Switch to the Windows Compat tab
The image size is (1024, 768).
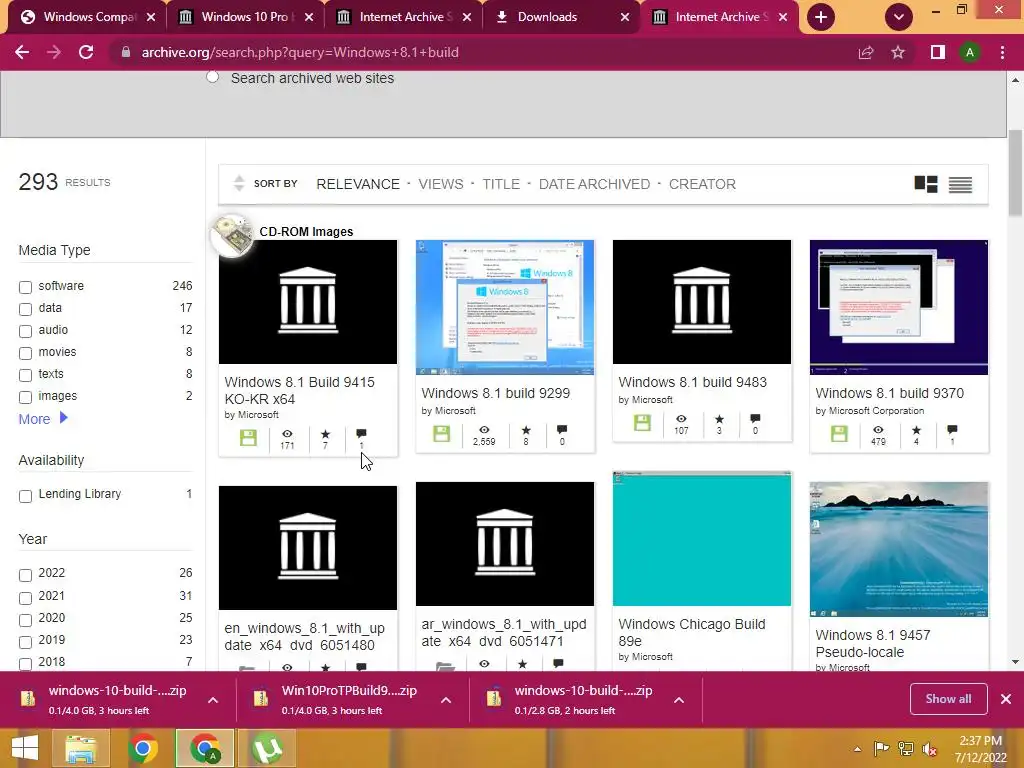pyautogui.click(x=86, y=17)
